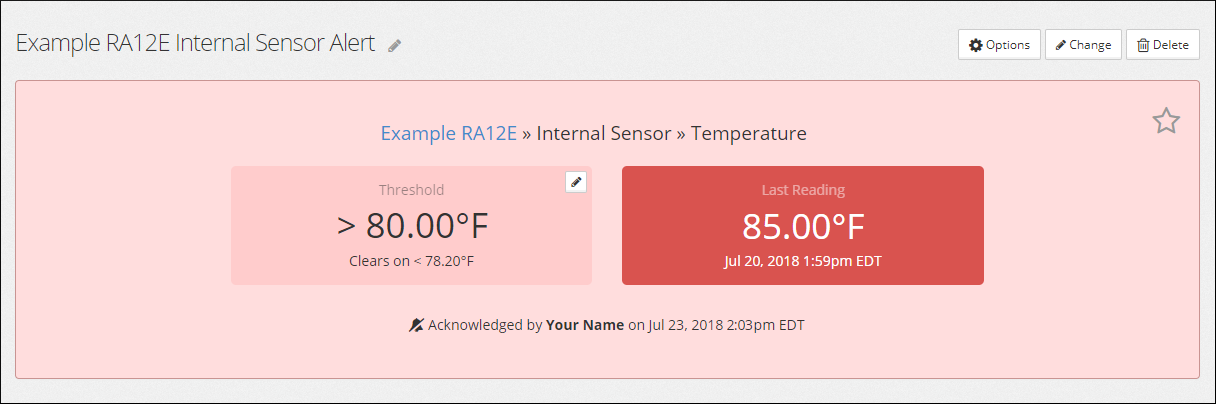The width and height of the screenshot is (1216, 404).
Task: Click the Last Reading label
Action: pos(803,190)
